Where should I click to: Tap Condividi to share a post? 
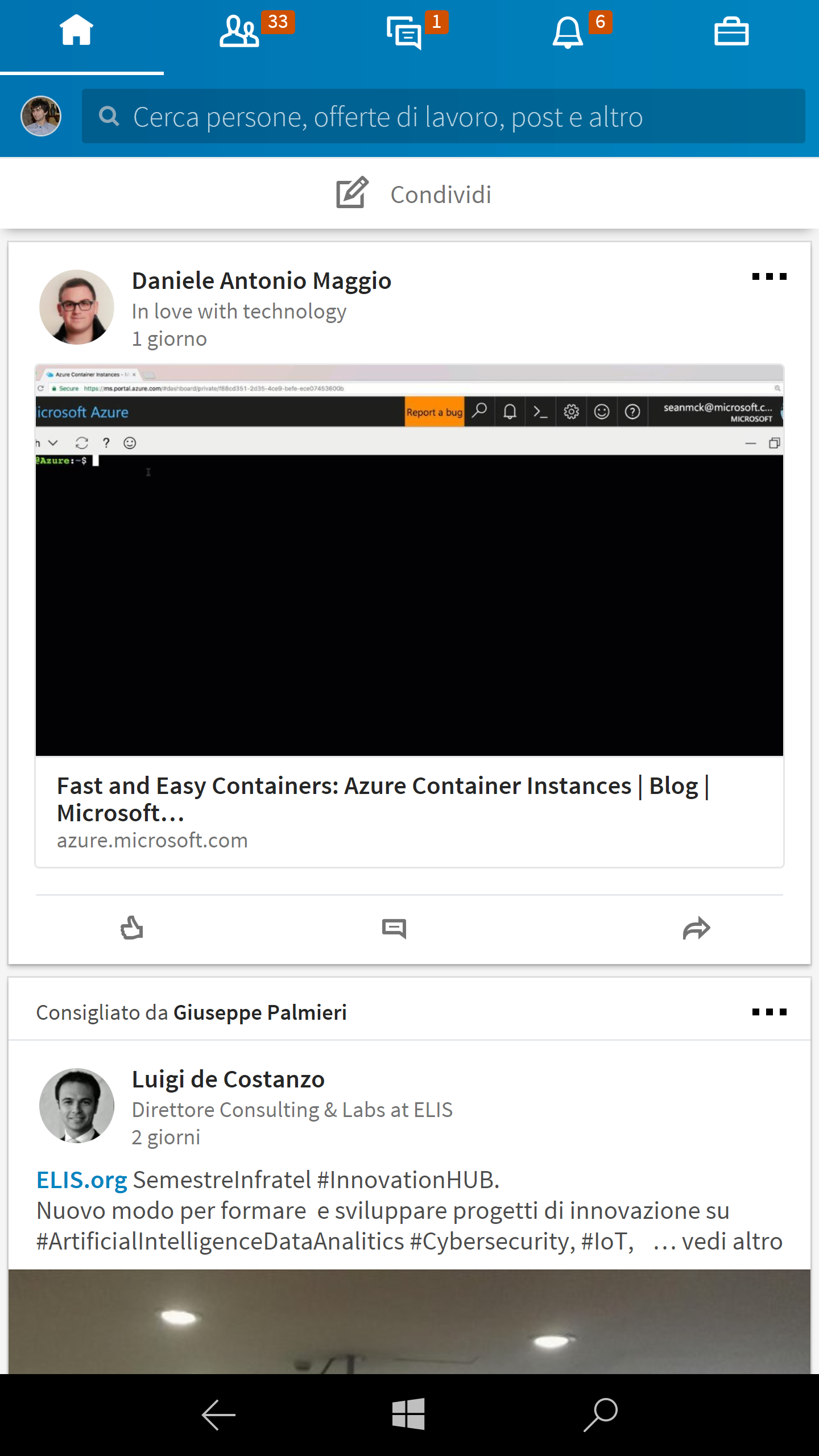click(x=441, y=195)
